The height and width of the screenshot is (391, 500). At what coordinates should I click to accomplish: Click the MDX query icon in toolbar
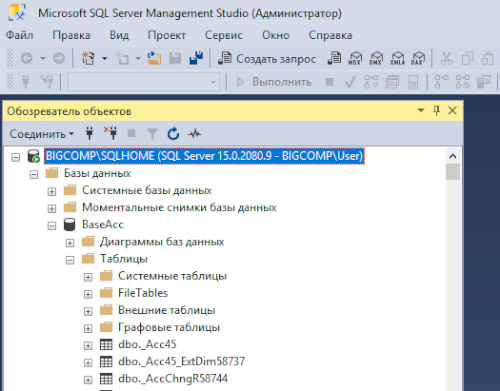(355, 59)
